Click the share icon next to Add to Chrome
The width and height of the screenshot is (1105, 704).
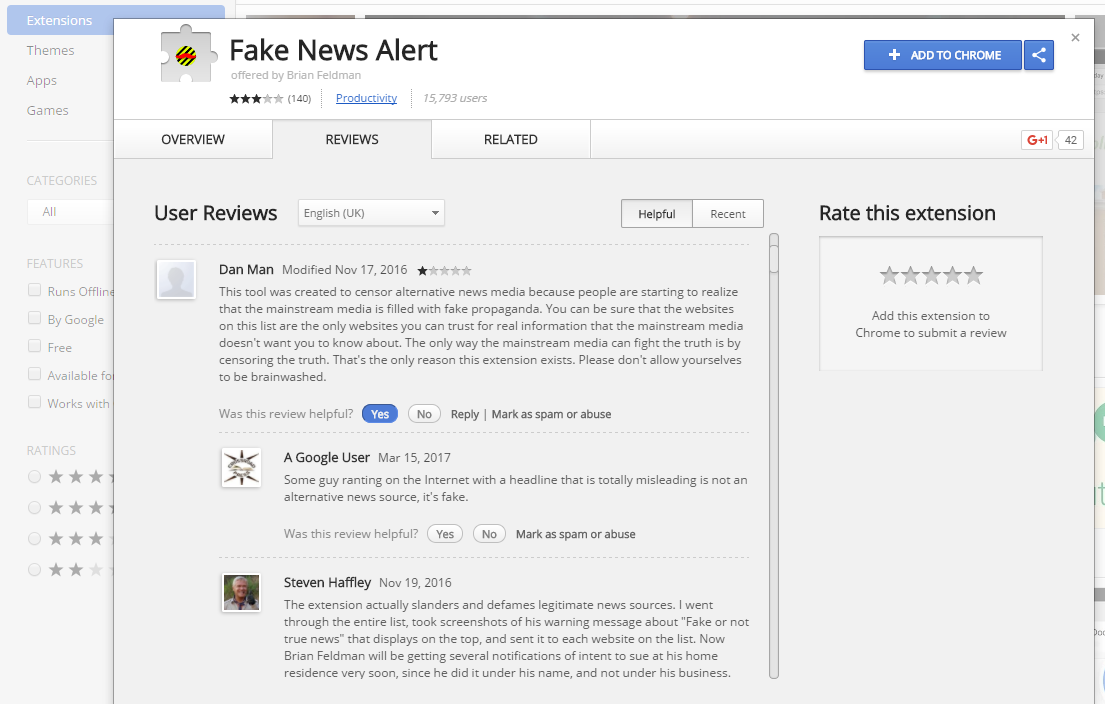coord(1039,55)
